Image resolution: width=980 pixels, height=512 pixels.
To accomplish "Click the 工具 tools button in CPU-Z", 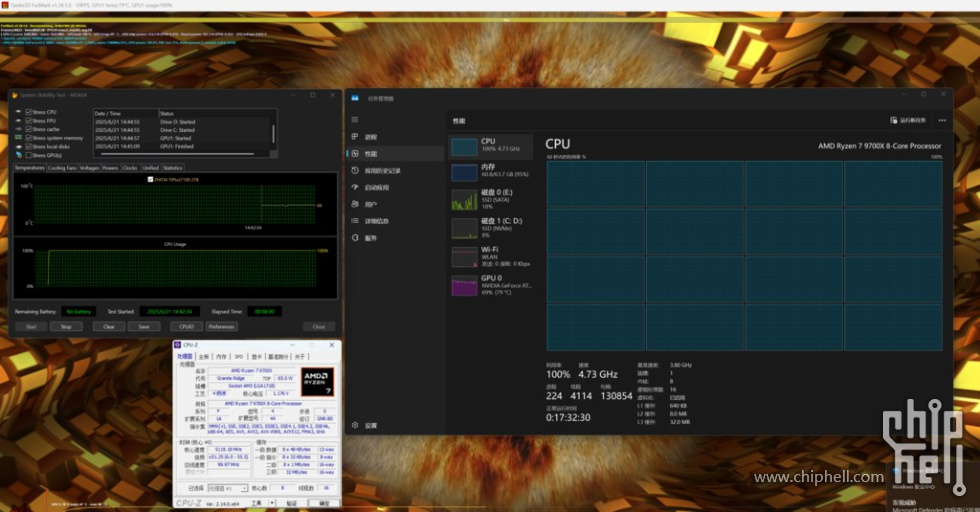I will (256, 503).
